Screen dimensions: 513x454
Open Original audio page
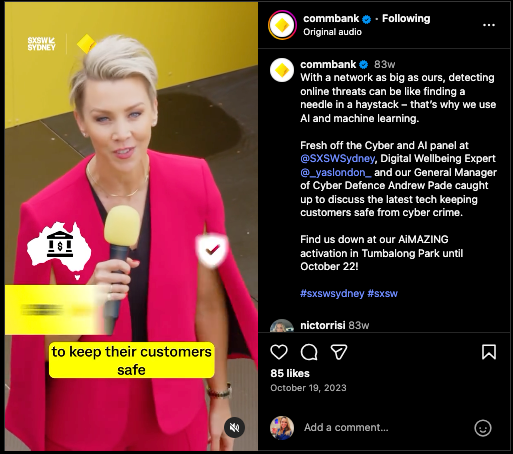pos(332,32)
